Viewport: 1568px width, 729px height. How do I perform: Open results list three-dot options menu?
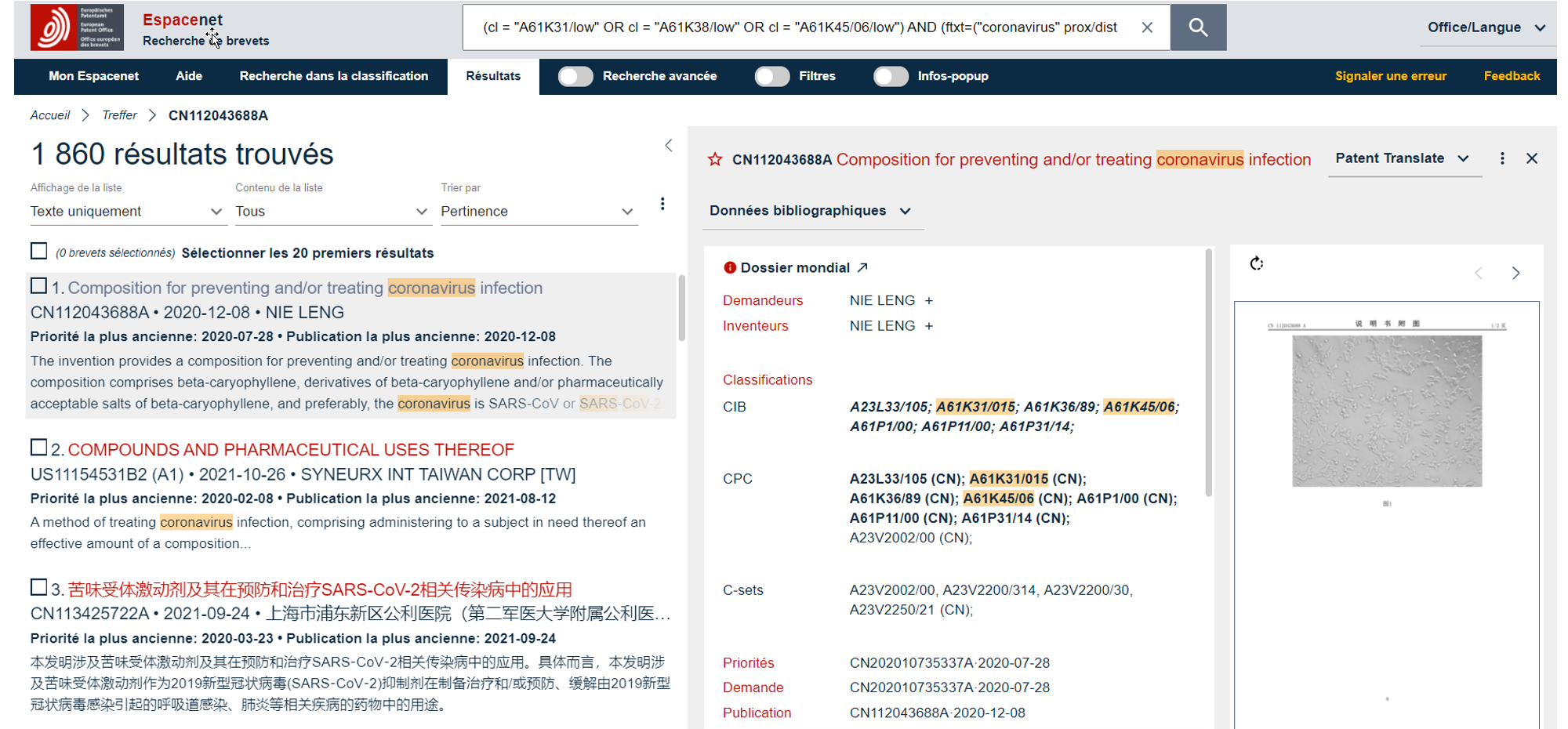(662, 204)
